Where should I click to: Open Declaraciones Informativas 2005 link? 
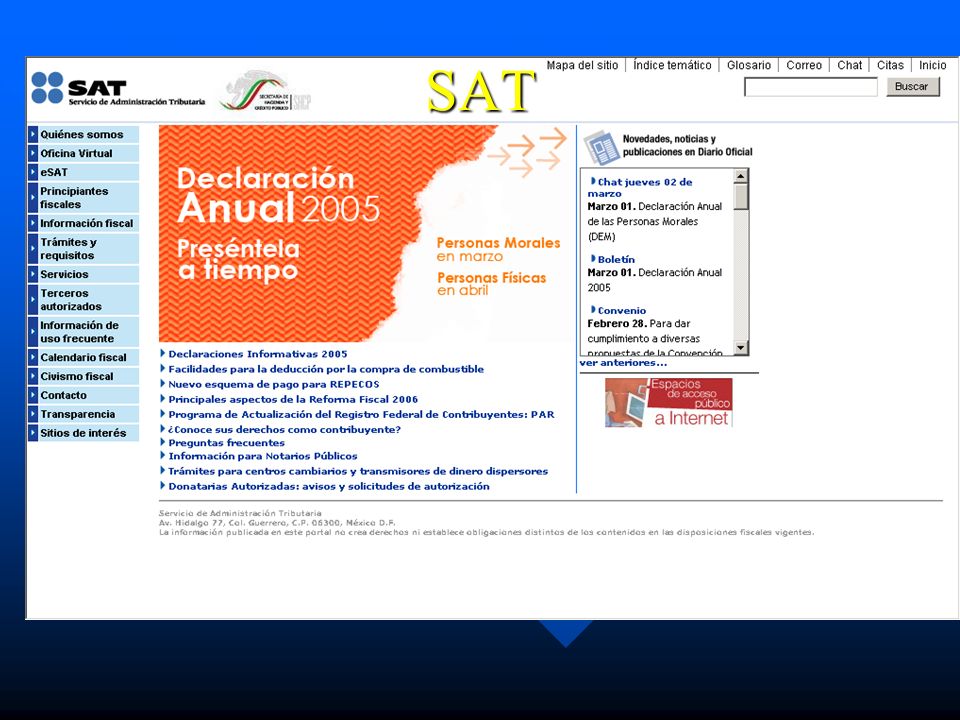coord(257,354)
